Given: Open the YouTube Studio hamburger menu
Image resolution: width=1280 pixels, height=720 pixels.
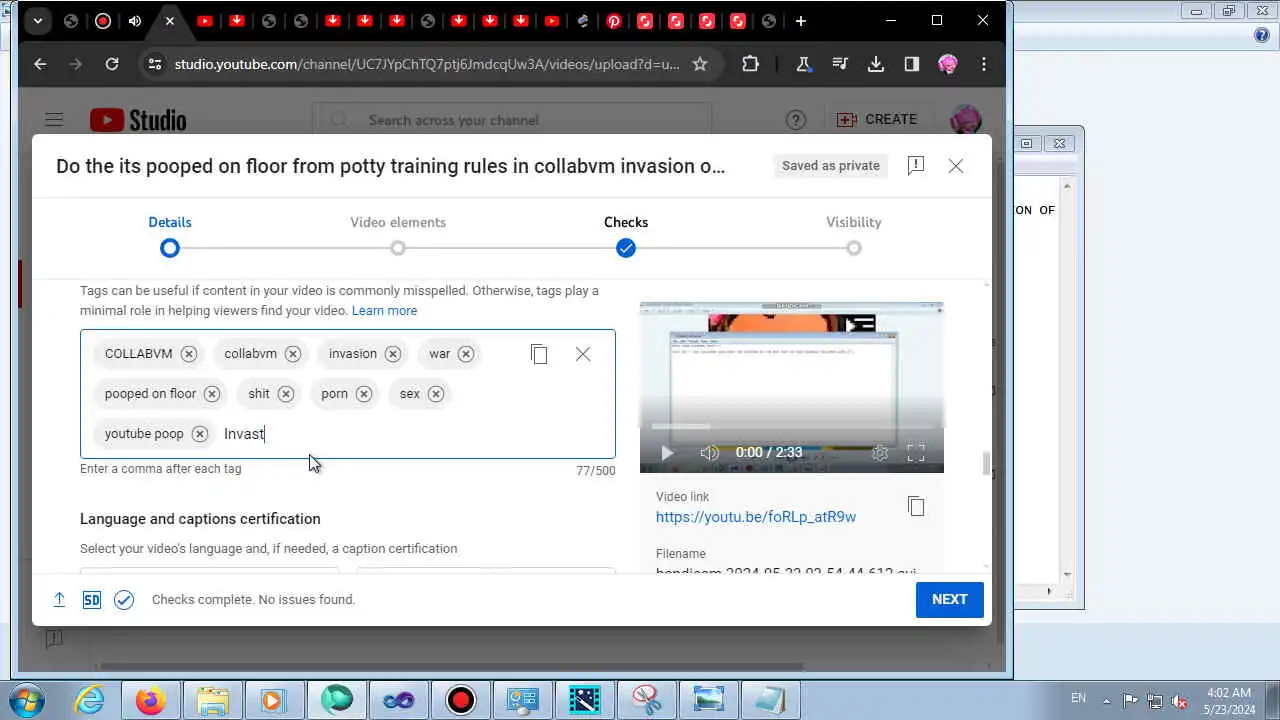Looking at the screenshot, I should [54, 120].
